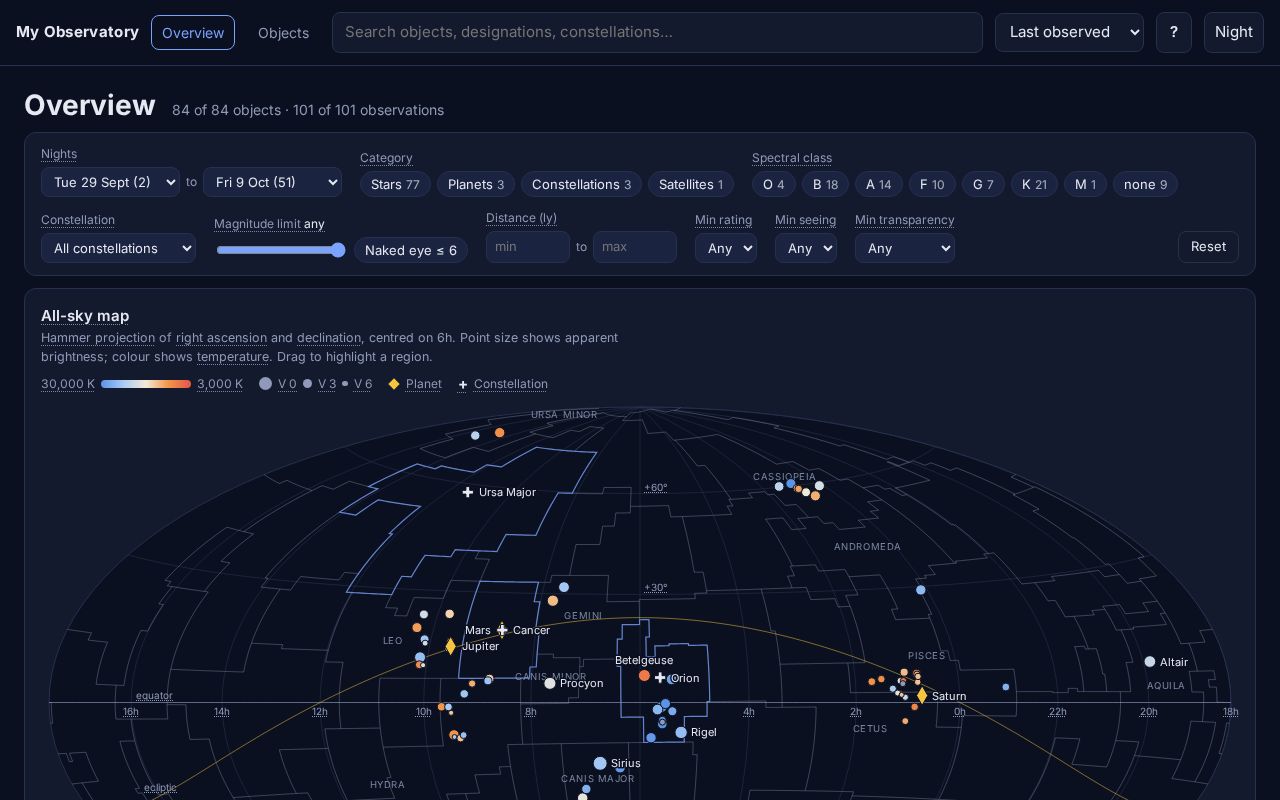1280x800 pixels.
Task: Click the Rigel star dot
Action: coord(681,732)
